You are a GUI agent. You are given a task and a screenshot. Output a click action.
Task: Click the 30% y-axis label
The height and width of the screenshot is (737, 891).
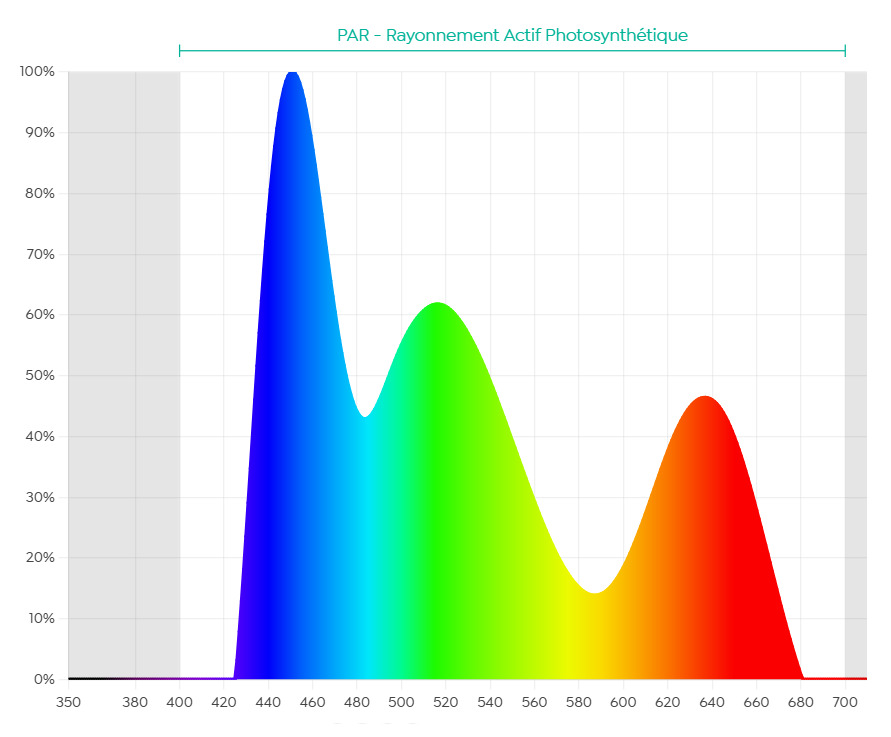click(40, 497)
